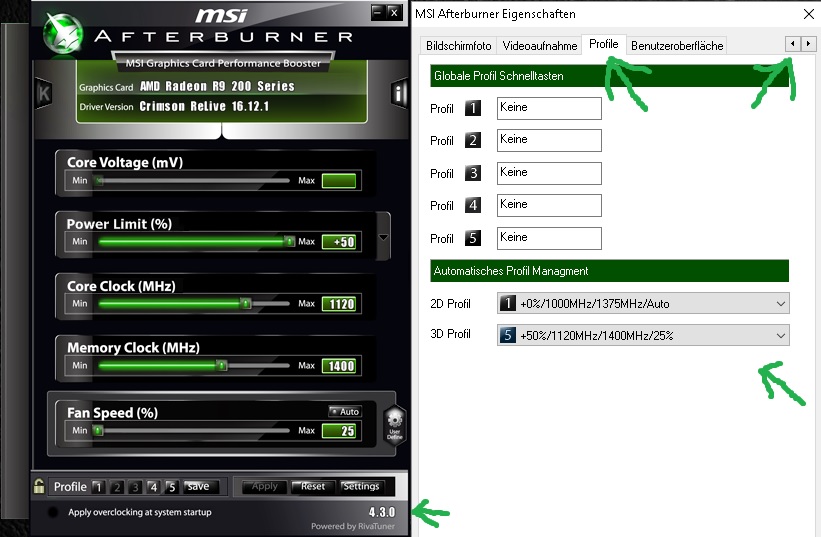Click the Fan Speed slider handle
This screenshot has width=821, height=537.
[x=98, y=431]
